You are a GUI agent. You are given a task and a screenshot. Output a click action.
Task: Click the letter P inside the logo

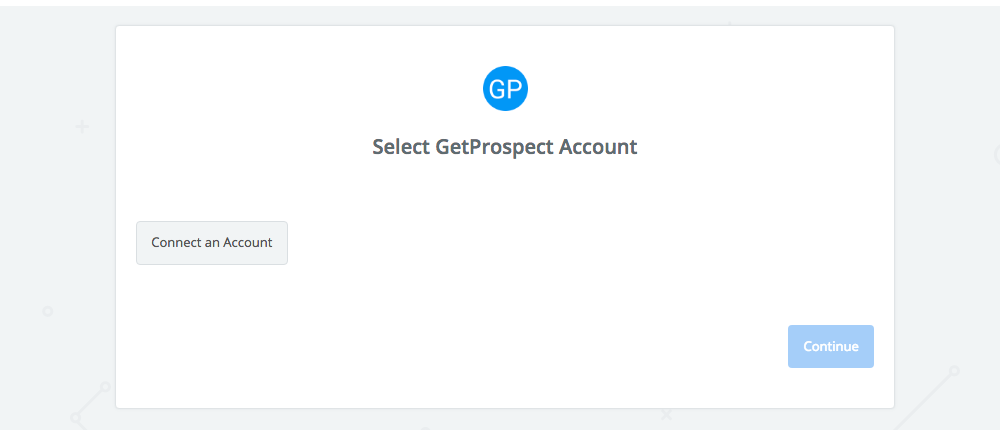coord(514,89)
